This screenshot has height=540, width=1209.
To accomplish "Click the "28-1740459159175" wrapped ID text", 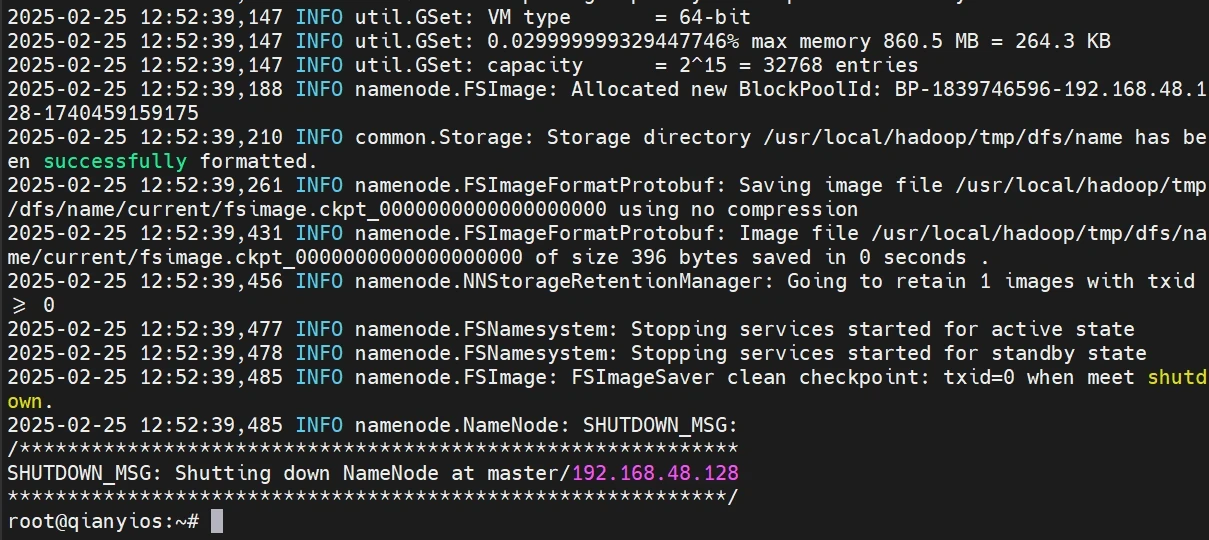I will point(102,113).
